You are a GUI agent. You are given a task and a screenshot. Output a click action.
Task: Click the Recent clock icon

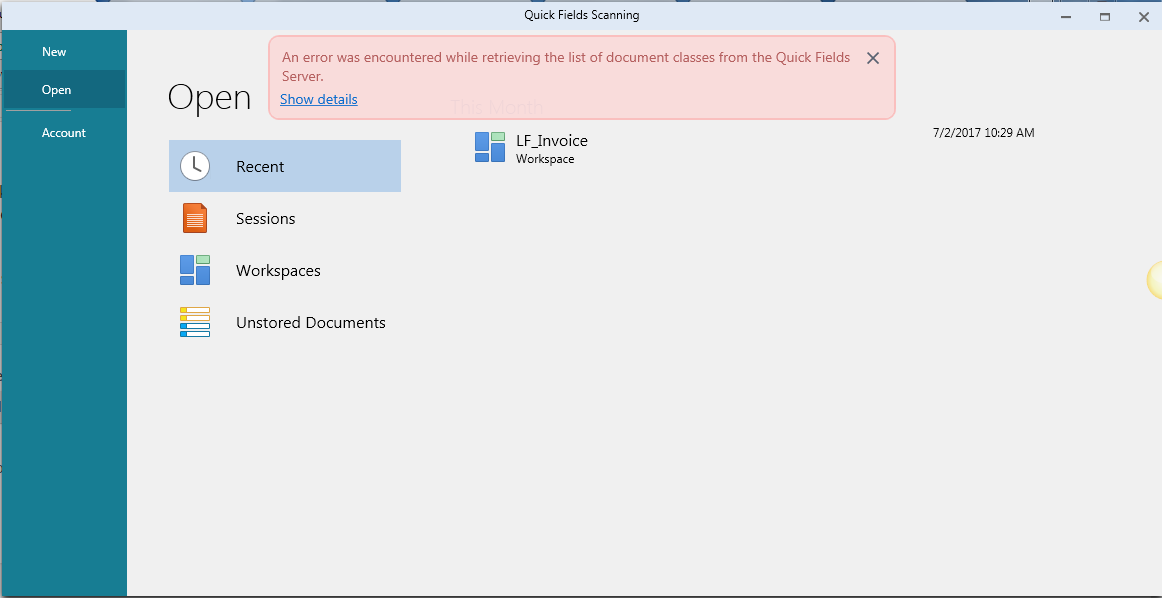pos(195,166)
